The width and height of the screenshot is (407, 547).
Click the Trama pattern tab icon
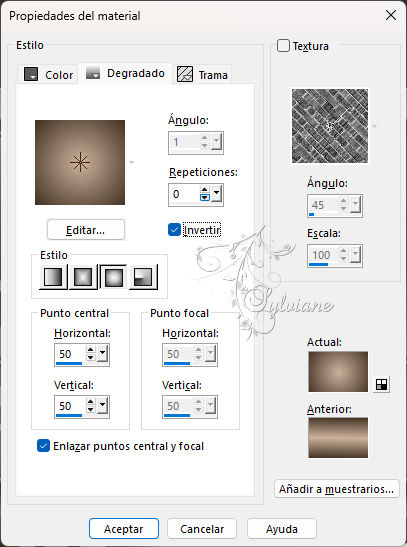pos(185,74)
